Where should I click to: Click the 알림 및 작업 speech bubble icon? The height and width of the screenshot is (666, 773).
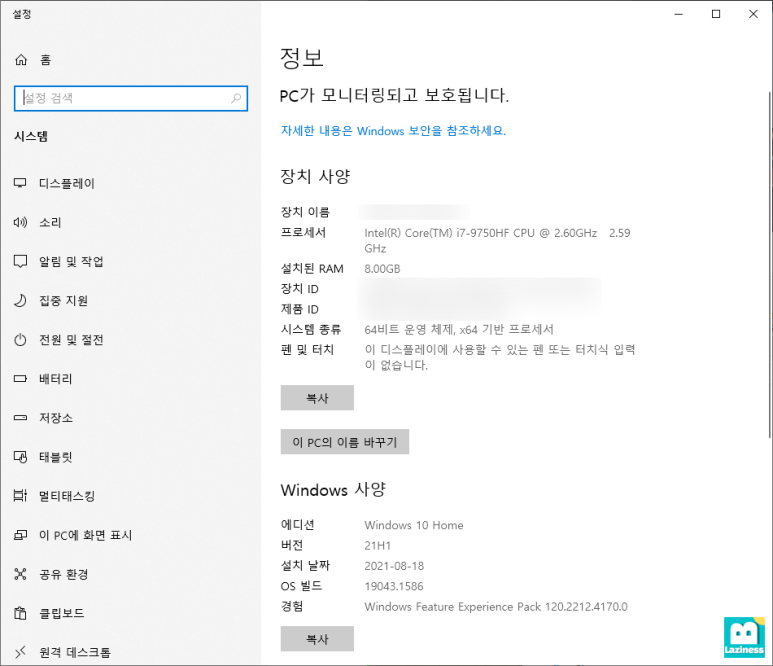point(20,261)
